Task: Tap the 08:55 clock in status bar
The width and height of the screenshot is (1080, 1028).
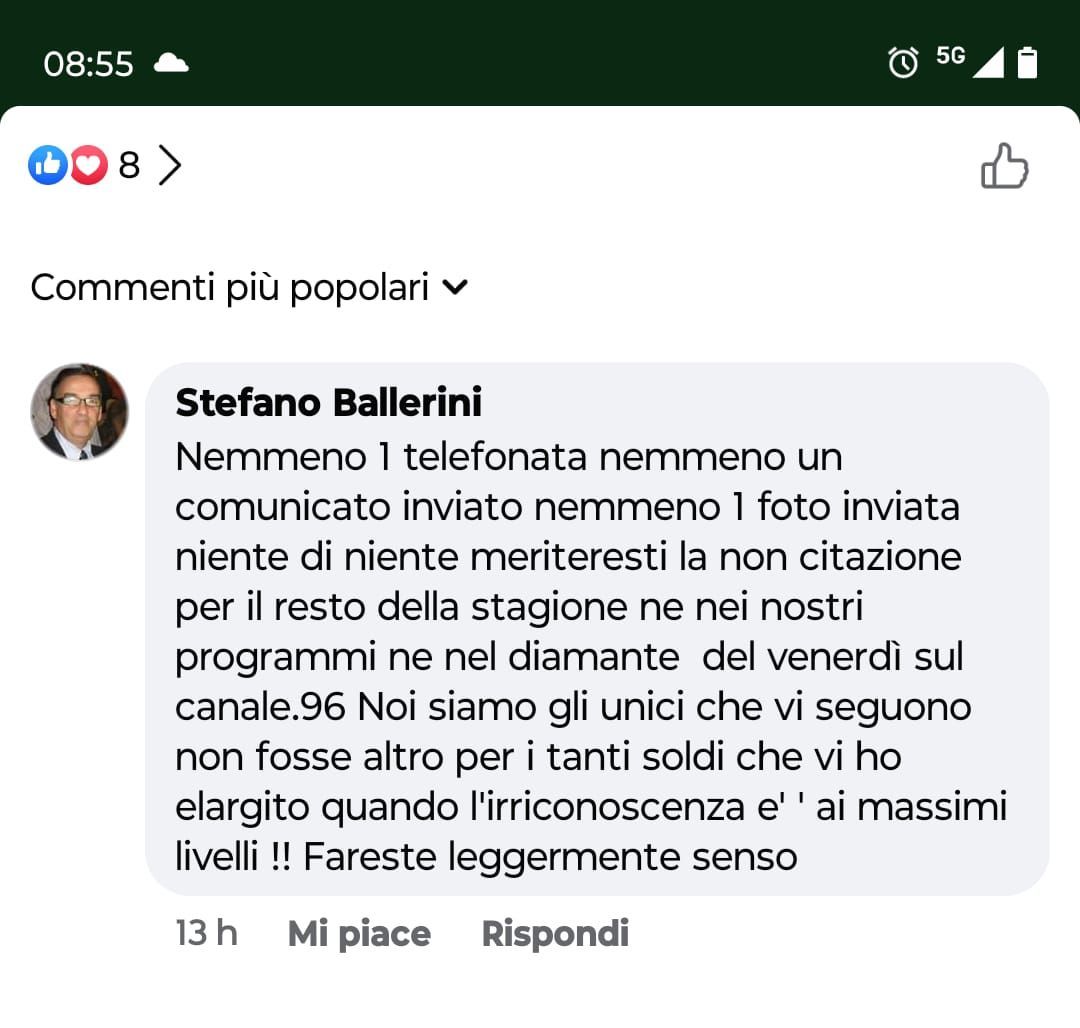Action: 88,64
